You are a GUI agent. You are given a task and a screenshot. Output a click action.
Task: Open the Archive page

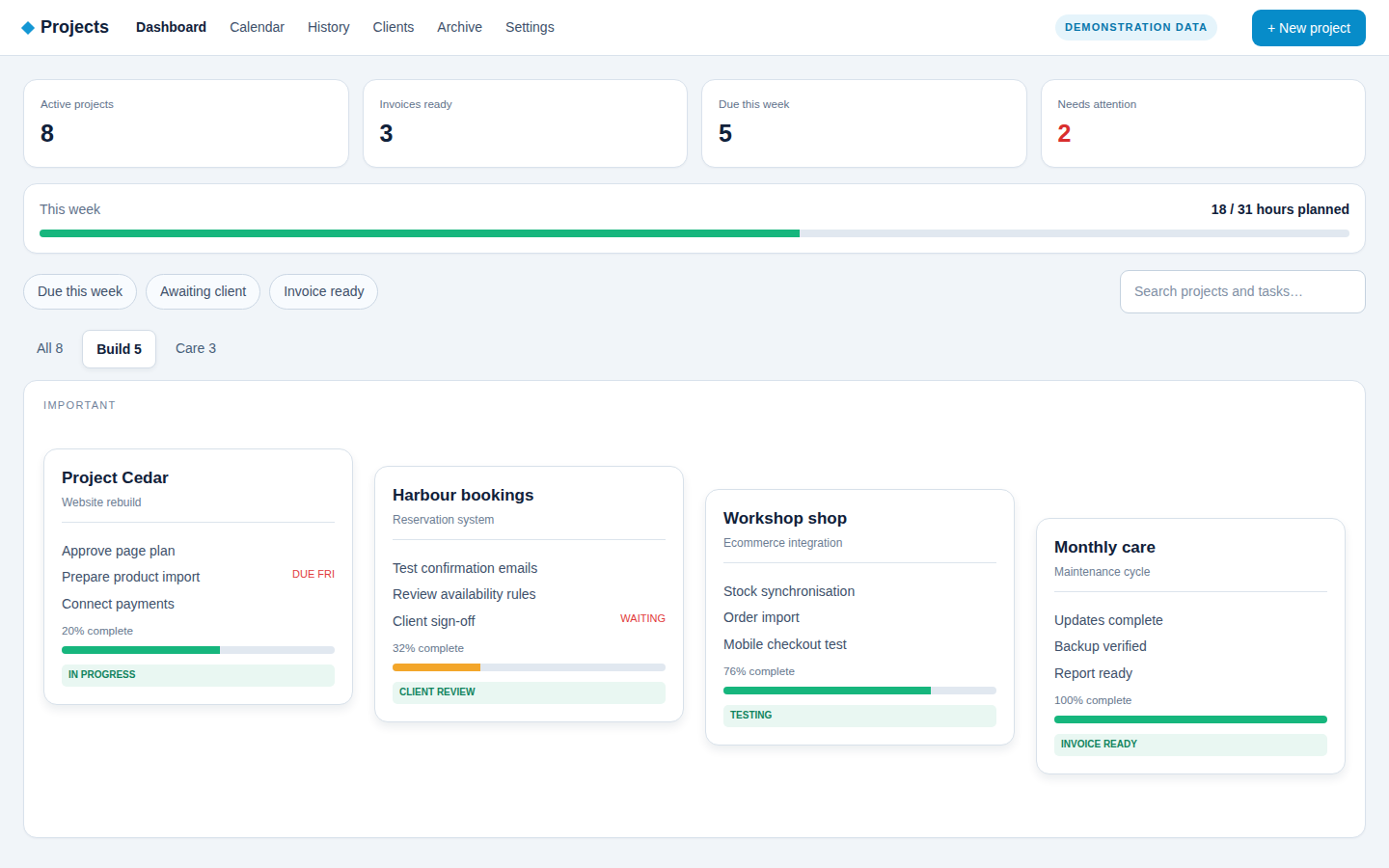tap(459, 27)
